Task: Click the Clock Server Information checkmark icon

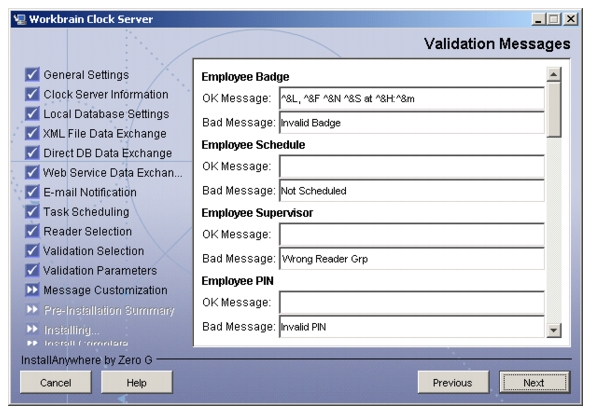Action: (32, 94)
